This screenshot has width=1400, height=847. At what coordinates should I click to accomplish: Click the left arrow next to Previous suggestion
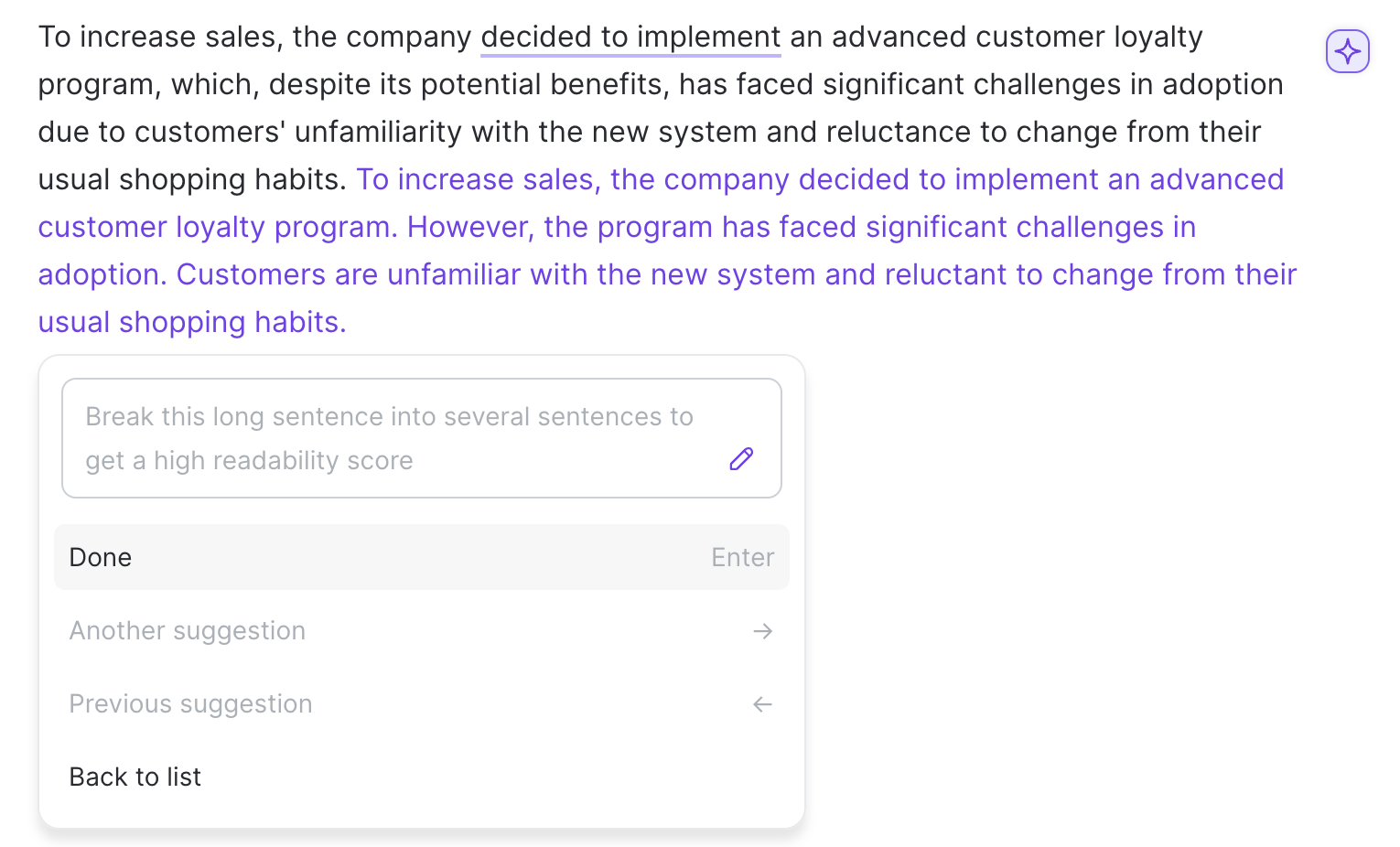pos(762,704)
